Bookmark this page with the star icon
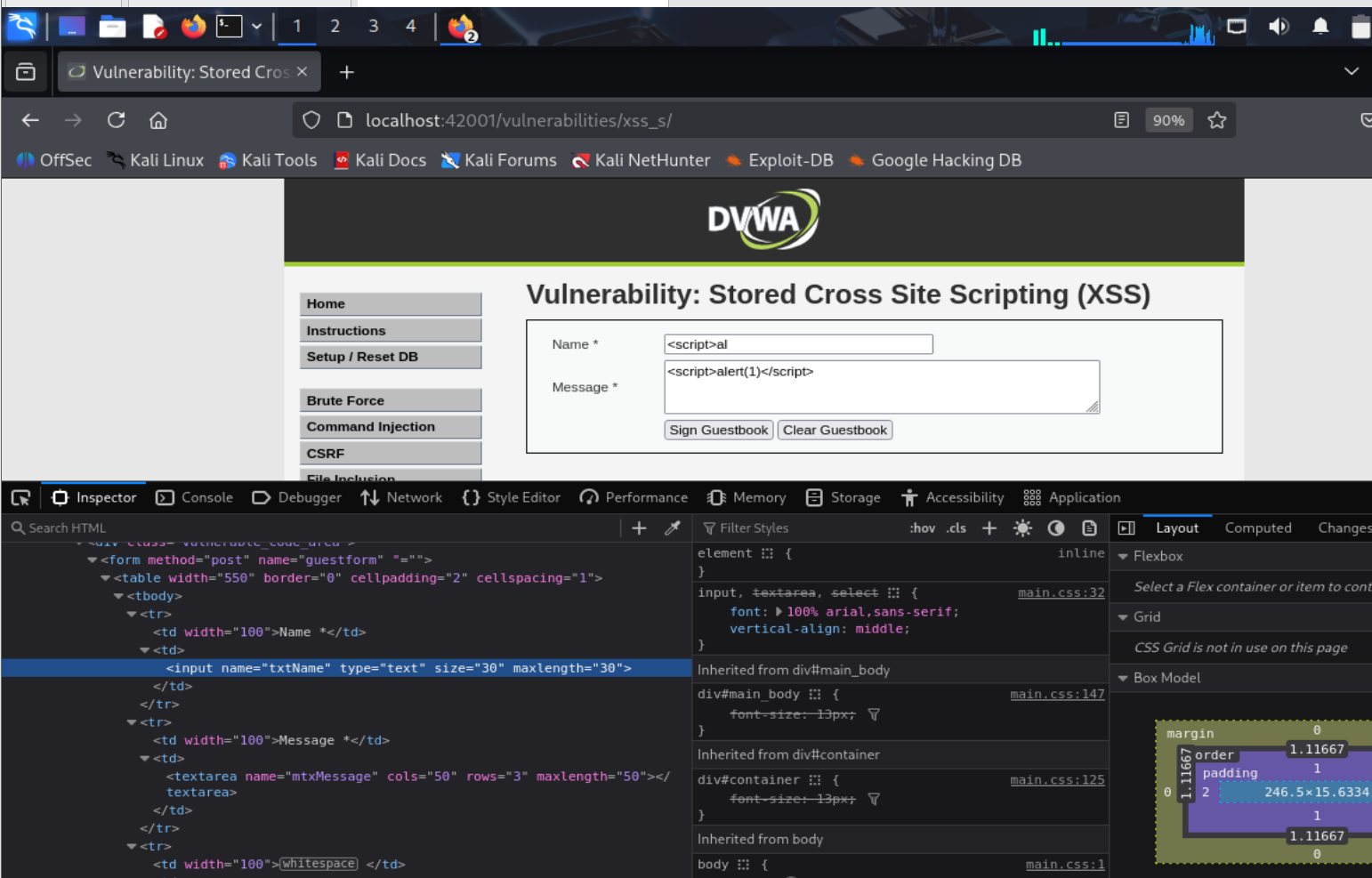Screen dimensions: 1372x878 click(1216, 120)
